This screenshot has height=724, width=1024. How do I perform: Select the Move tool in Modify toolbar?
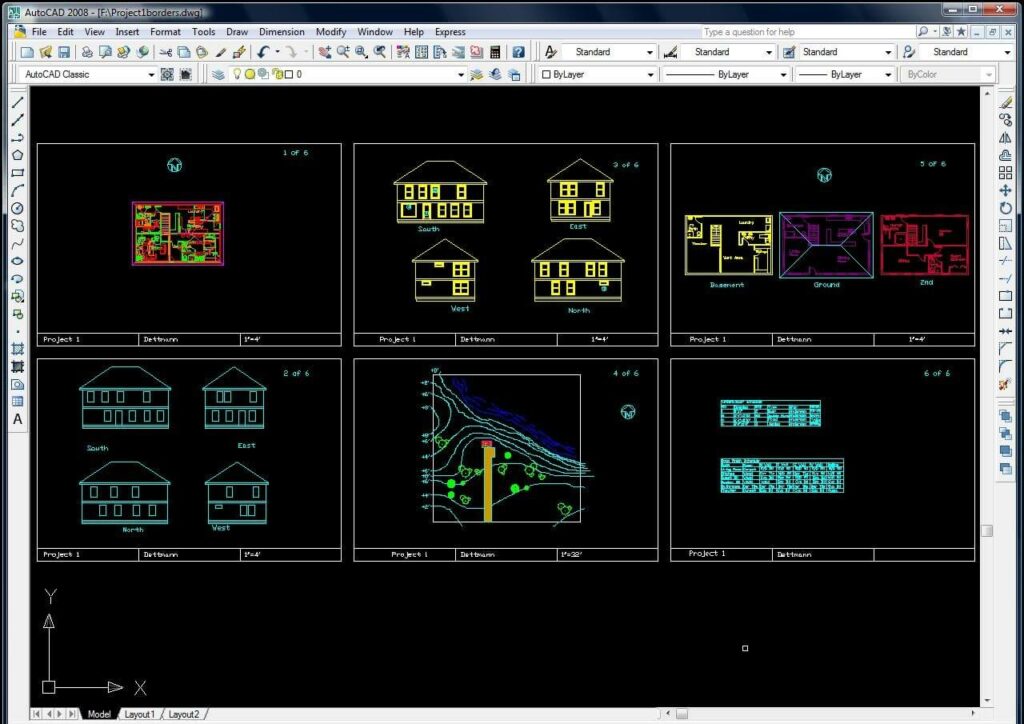tap(1006, 191)
